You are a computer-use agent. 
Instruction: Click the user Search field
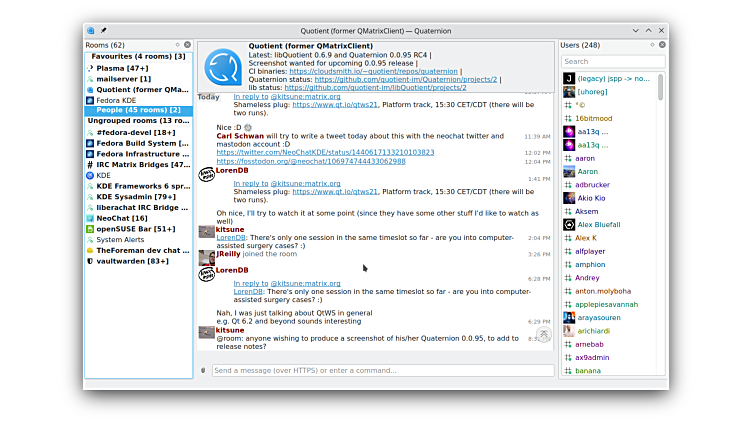[611, 61]
